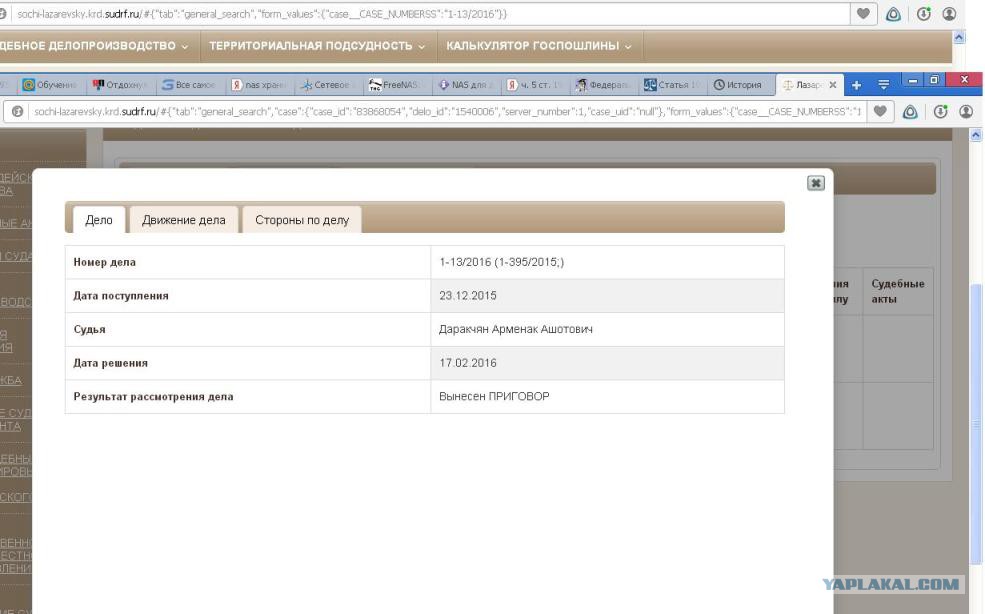The width and height of the screenshot is (985, 614).
Task: Click the Судья row label
Action: pyautogui.click(x=89, y=329)
